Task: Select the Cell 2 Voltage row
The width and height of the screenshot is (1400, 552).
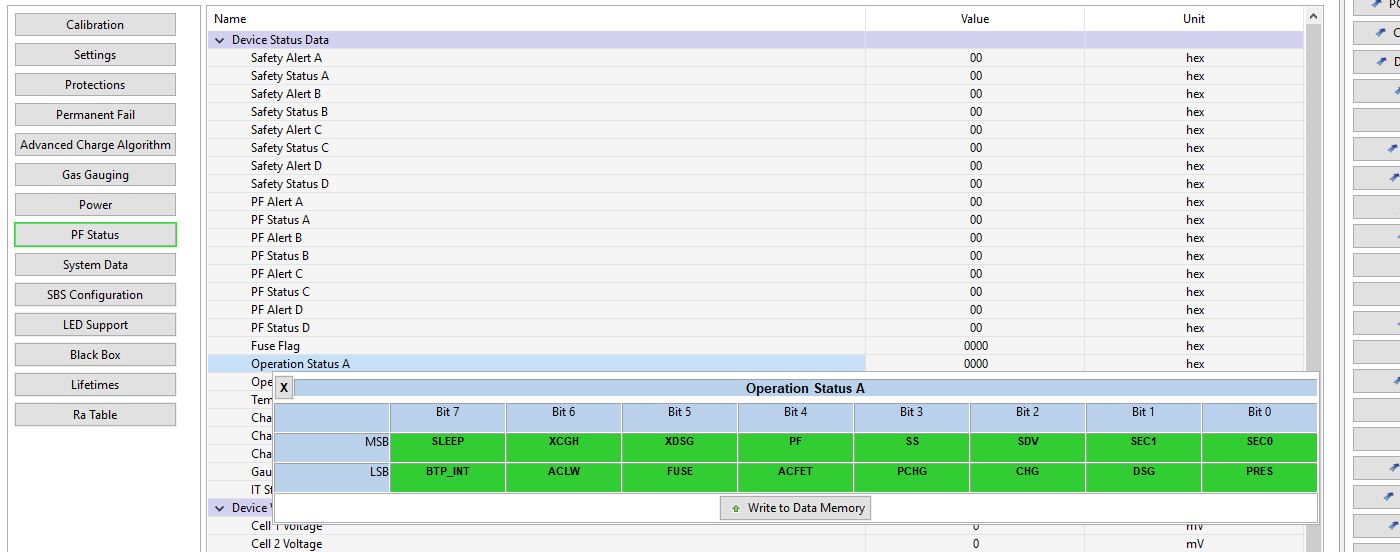Action: (756, 544)
